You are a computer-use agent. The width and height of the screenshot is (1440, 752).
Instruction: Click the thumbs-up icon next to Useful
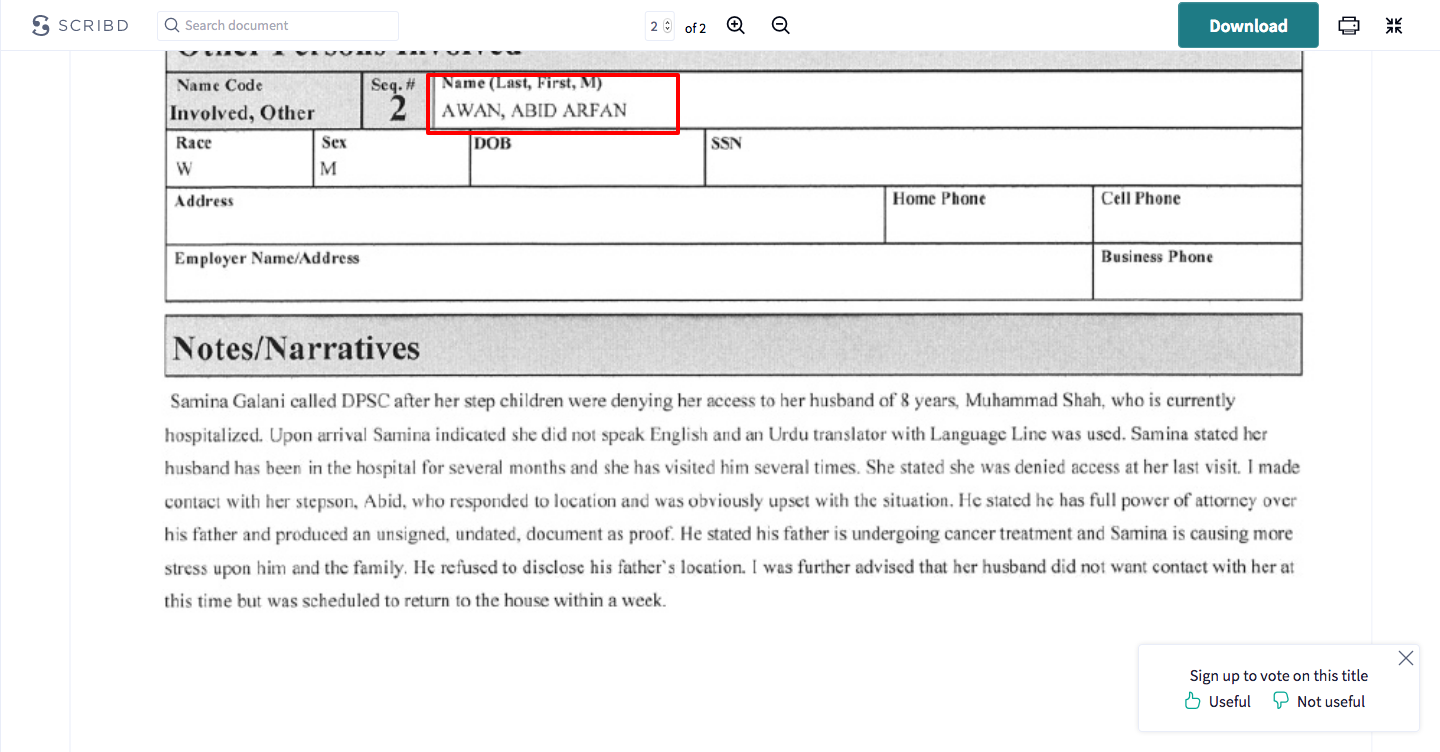[1190, 700]
